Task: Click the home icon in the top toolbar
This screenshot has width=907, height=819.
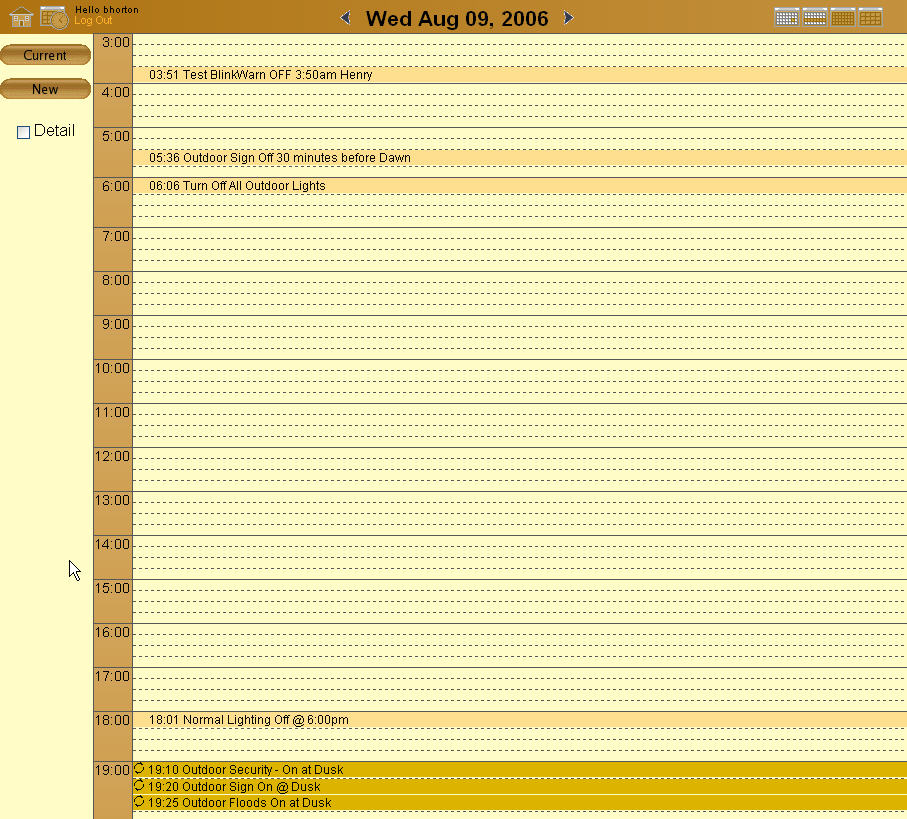Action: (20, 16)
